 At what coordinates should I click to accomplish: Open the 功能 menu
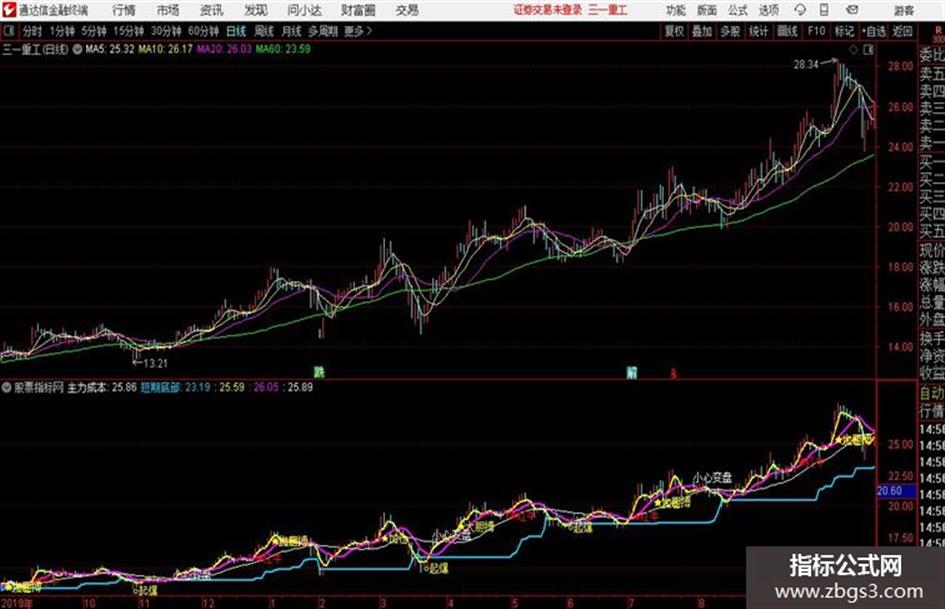(676, 10)
